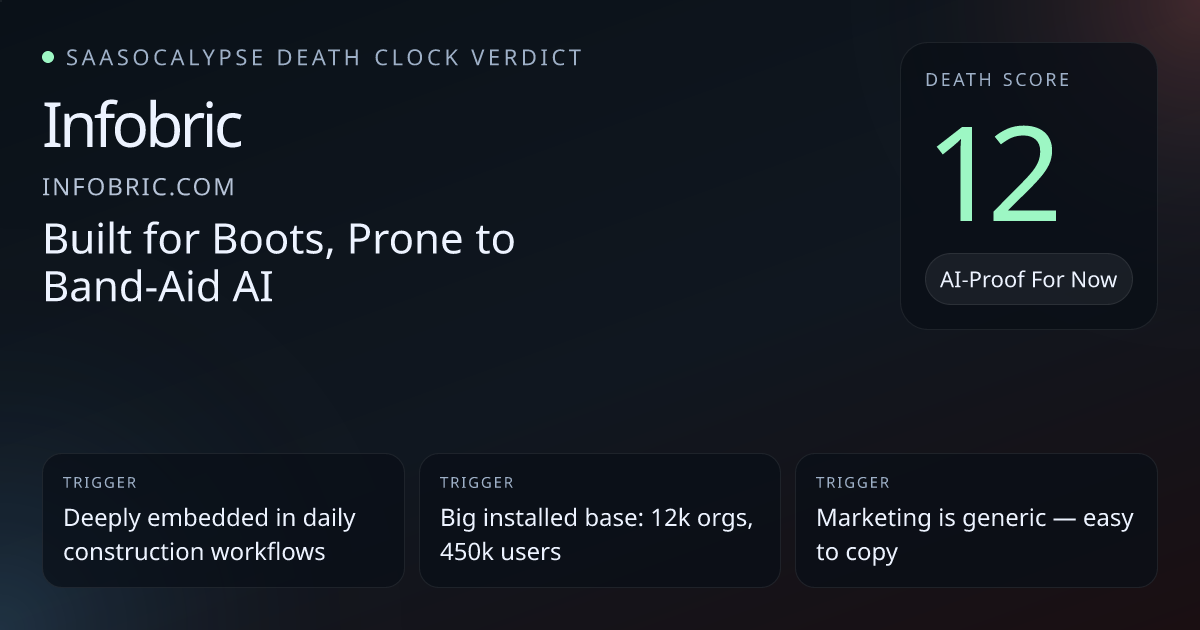The height and width of the screenshot is (630, 1200).
Task: Click TRIGGER label above "Marketing is generic"
Action: point(853,483)
